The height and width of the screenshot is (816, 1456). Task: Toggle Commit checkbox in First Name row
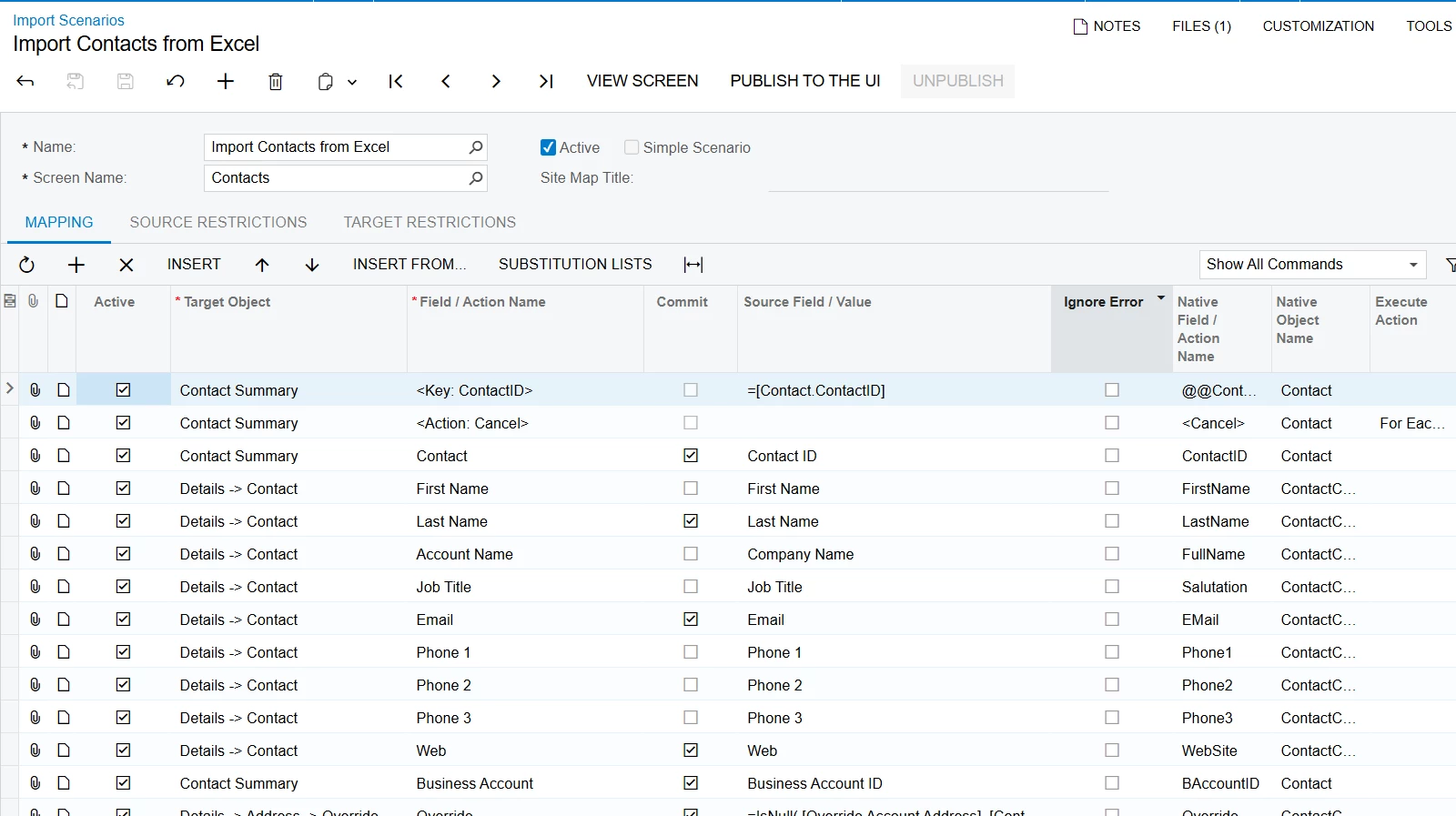(x=691, y=489)
